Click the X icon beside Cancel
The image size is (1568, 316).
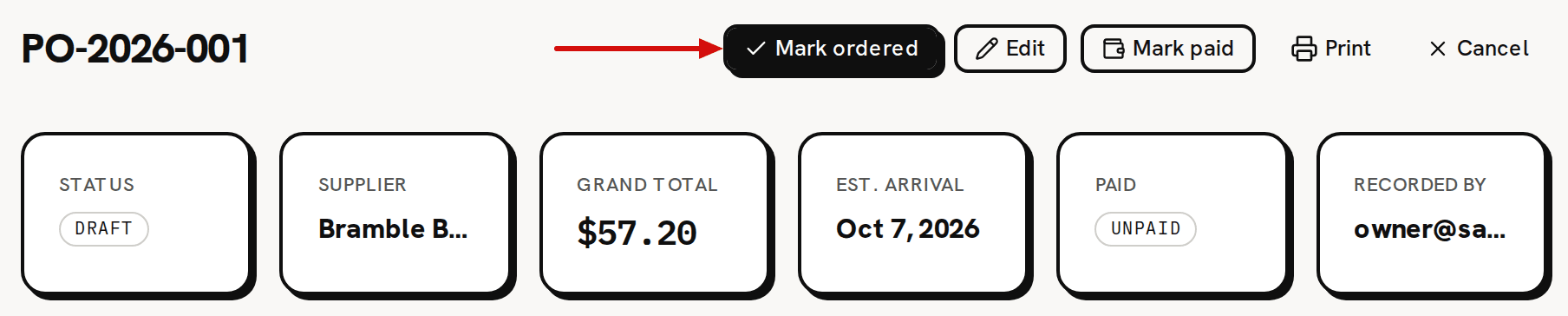pos(1437,49)
